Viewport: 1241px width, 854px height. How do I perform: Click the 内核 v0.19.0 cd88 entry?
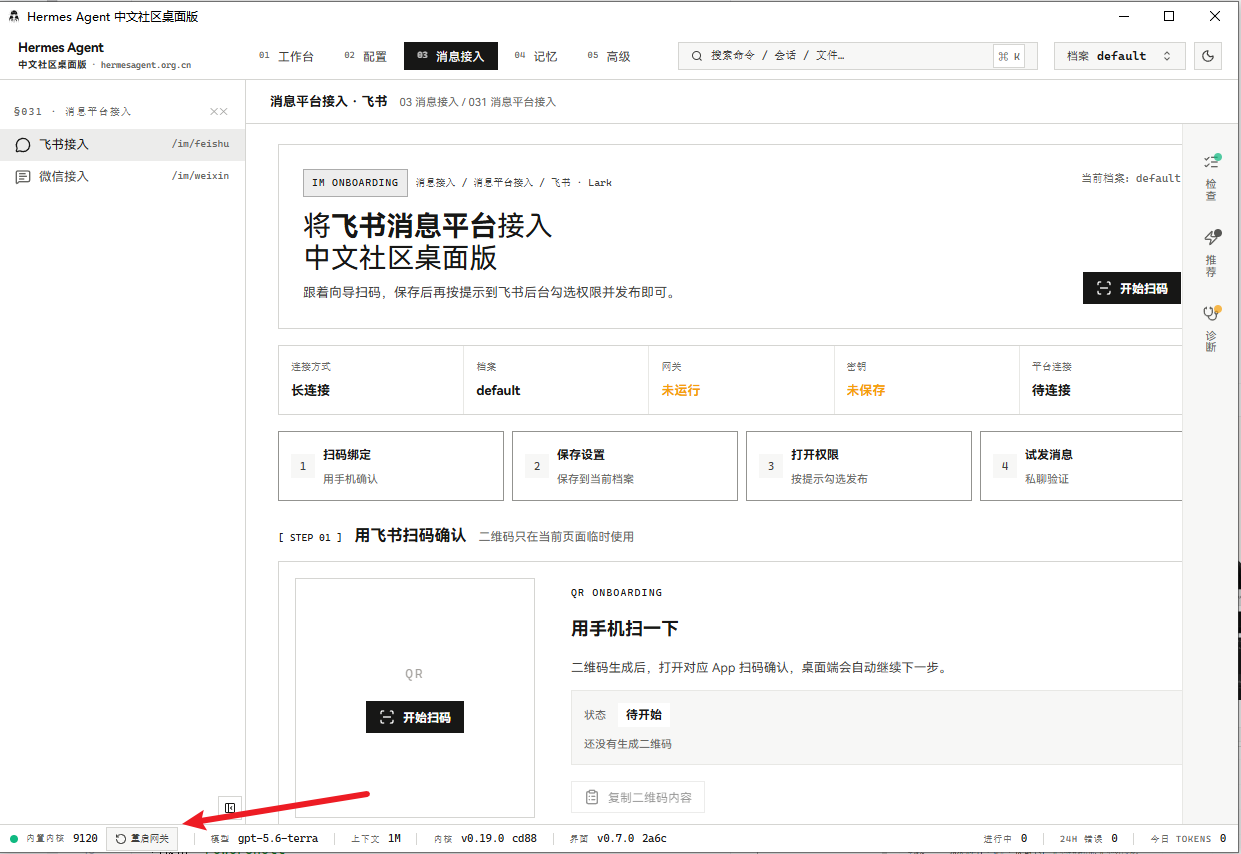485,838
